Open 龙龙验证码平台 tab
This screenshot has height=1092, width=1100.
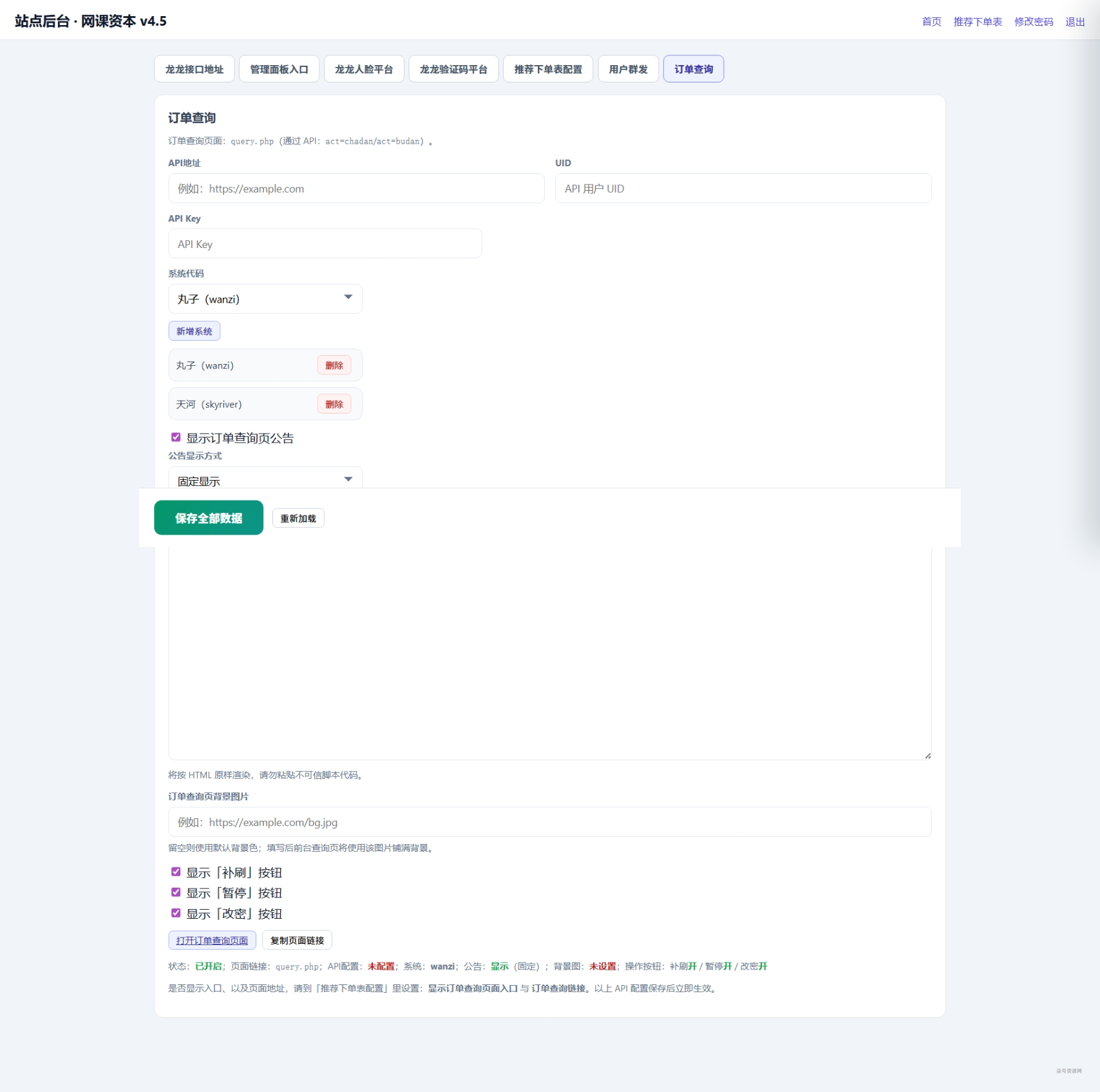click(x=453, y=69)
